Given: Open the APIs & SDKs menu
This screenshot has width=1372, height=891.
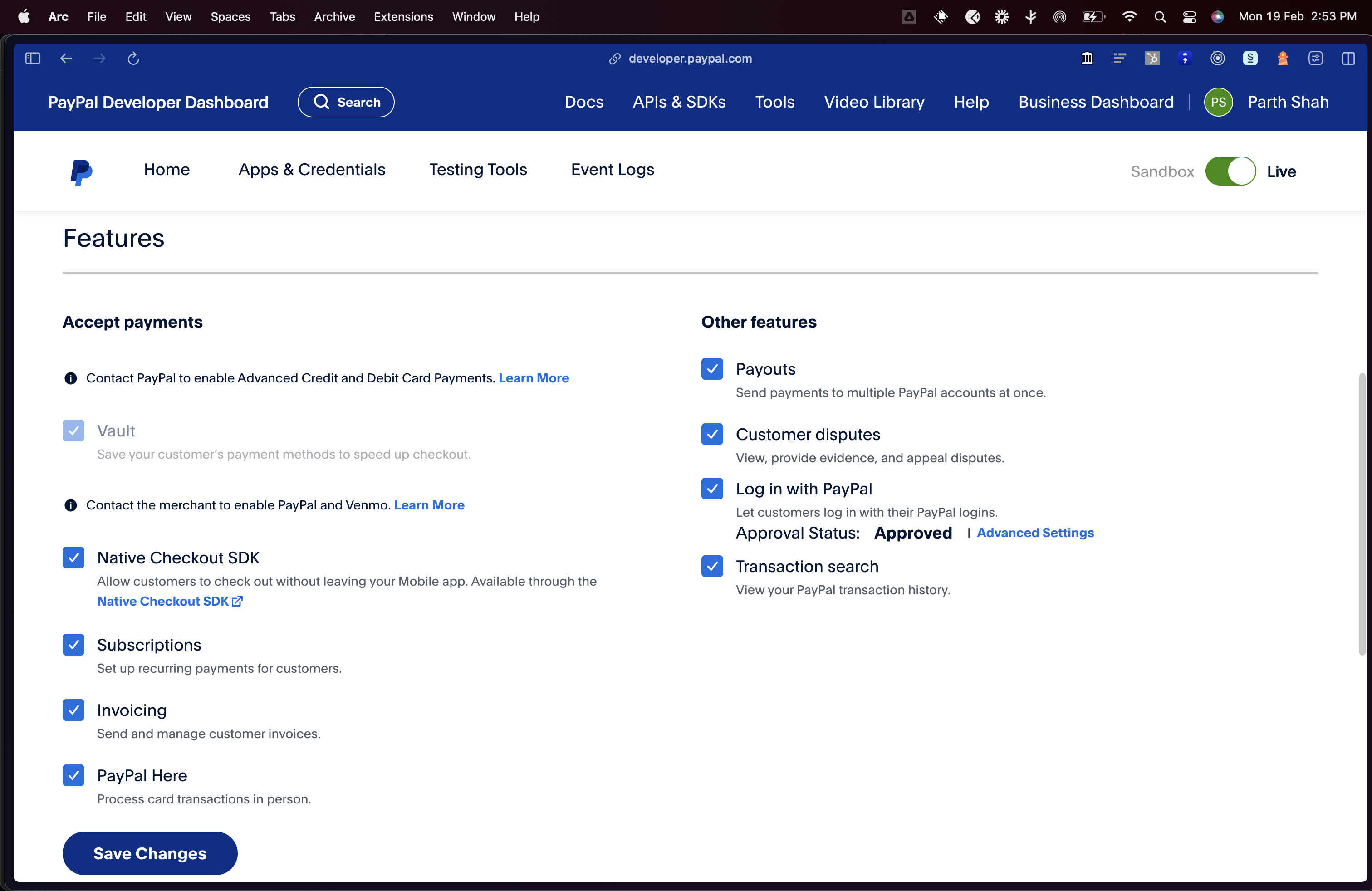Looking at the screenshot, I should 679,102.
